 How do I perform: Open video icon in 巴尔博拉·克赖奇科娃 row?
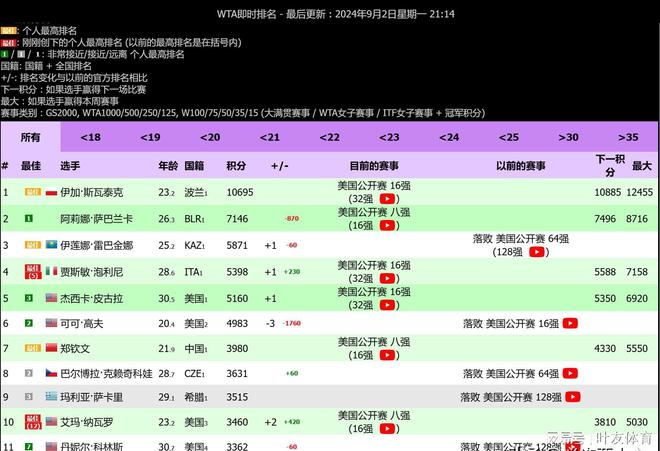click(570, 373)
